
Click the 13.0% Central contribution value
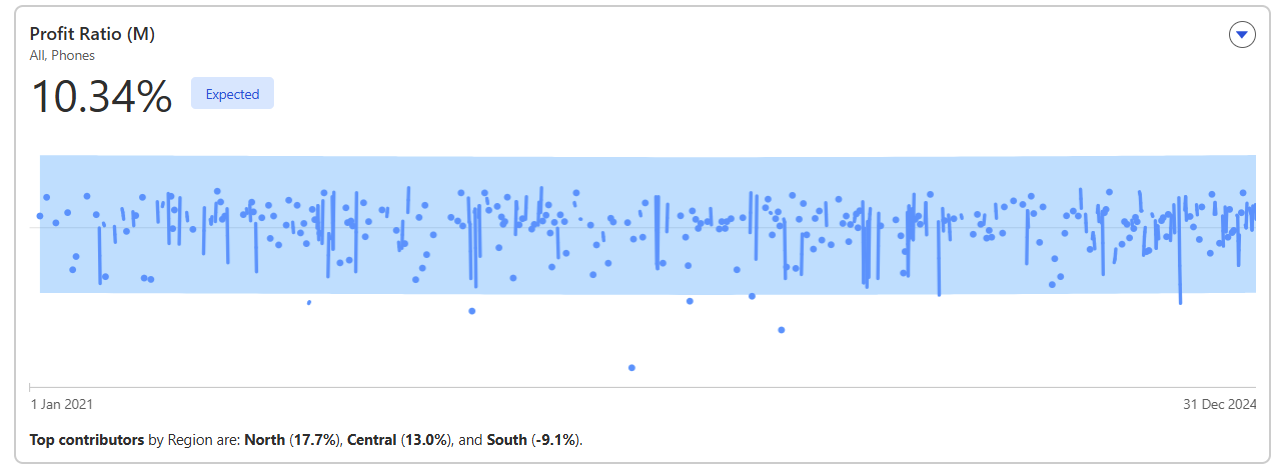(x=426, y=440)
